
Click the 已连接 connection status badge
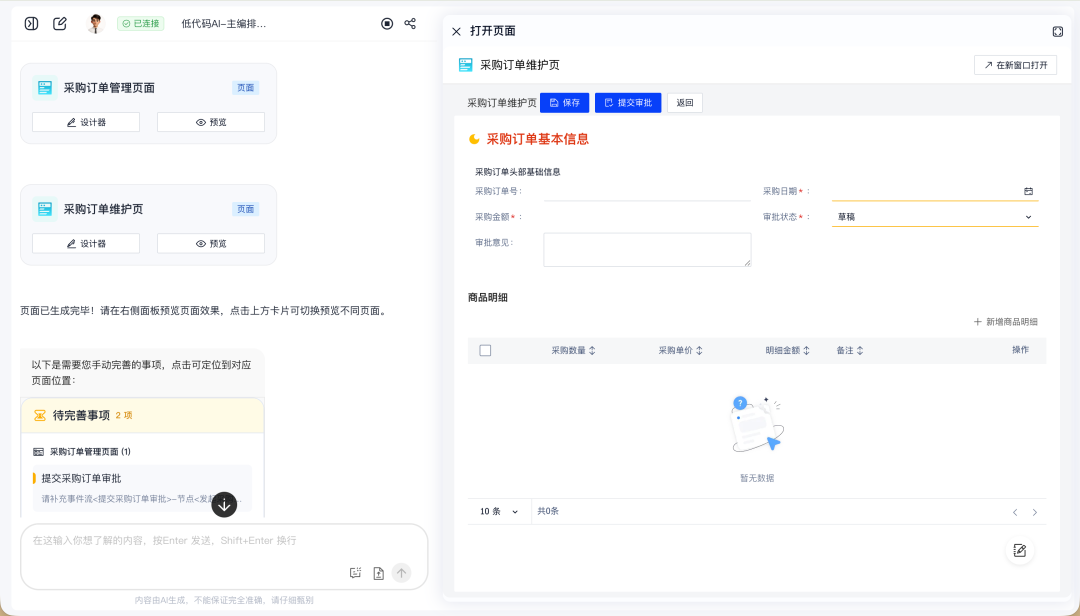pos(141,23)
